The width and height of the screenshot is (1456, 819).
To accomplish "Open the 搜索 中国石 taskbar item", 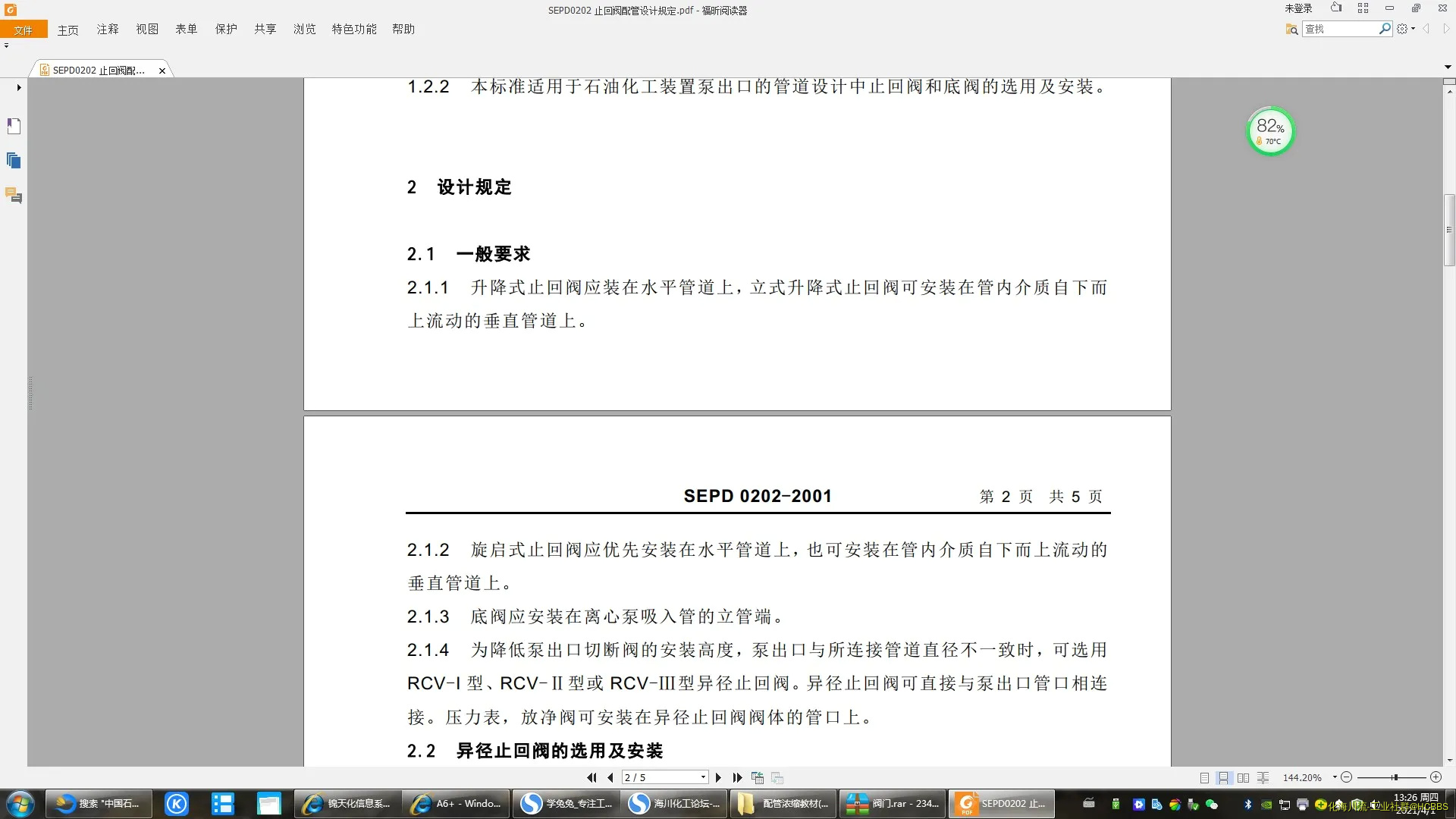I will (99, 804).
